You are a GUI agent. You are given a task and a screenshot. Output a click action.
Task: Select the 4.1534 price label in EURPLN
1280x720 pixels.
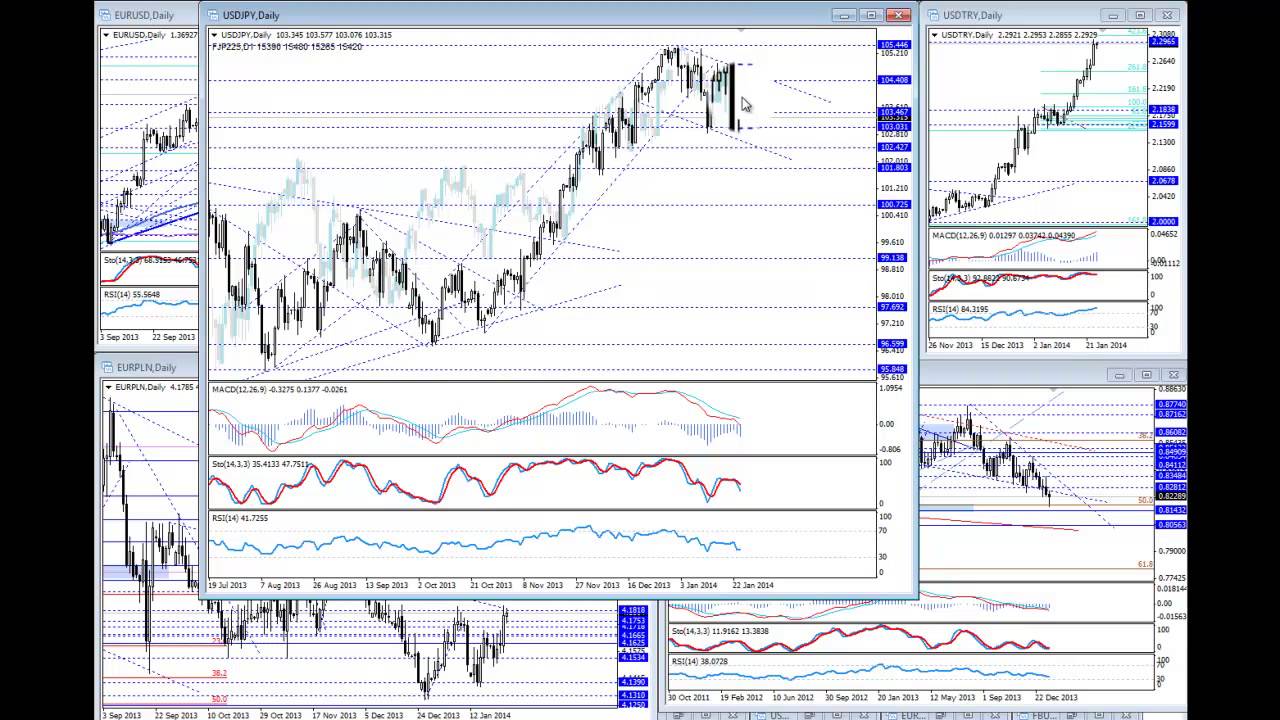point(633,657)
